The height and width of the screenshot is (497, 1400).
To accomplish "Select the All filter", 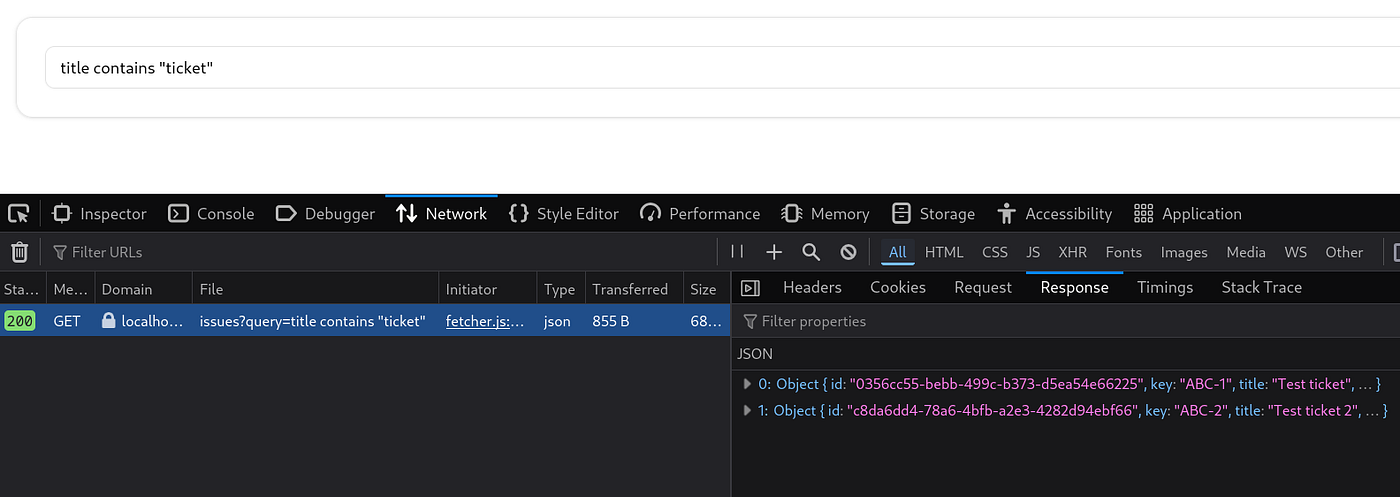I will click(x=897, y=252).
